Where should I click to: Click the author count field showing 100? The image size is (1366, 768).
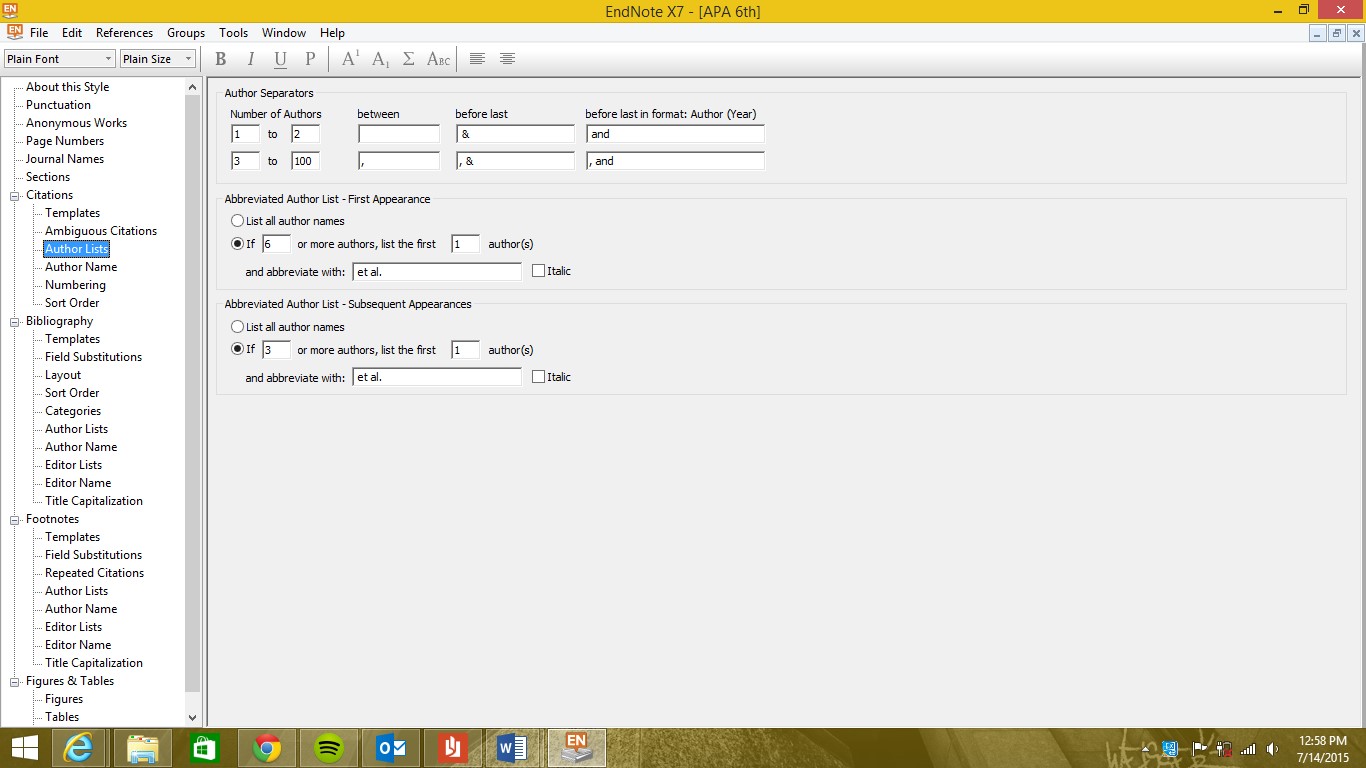[x=306, y=160]
